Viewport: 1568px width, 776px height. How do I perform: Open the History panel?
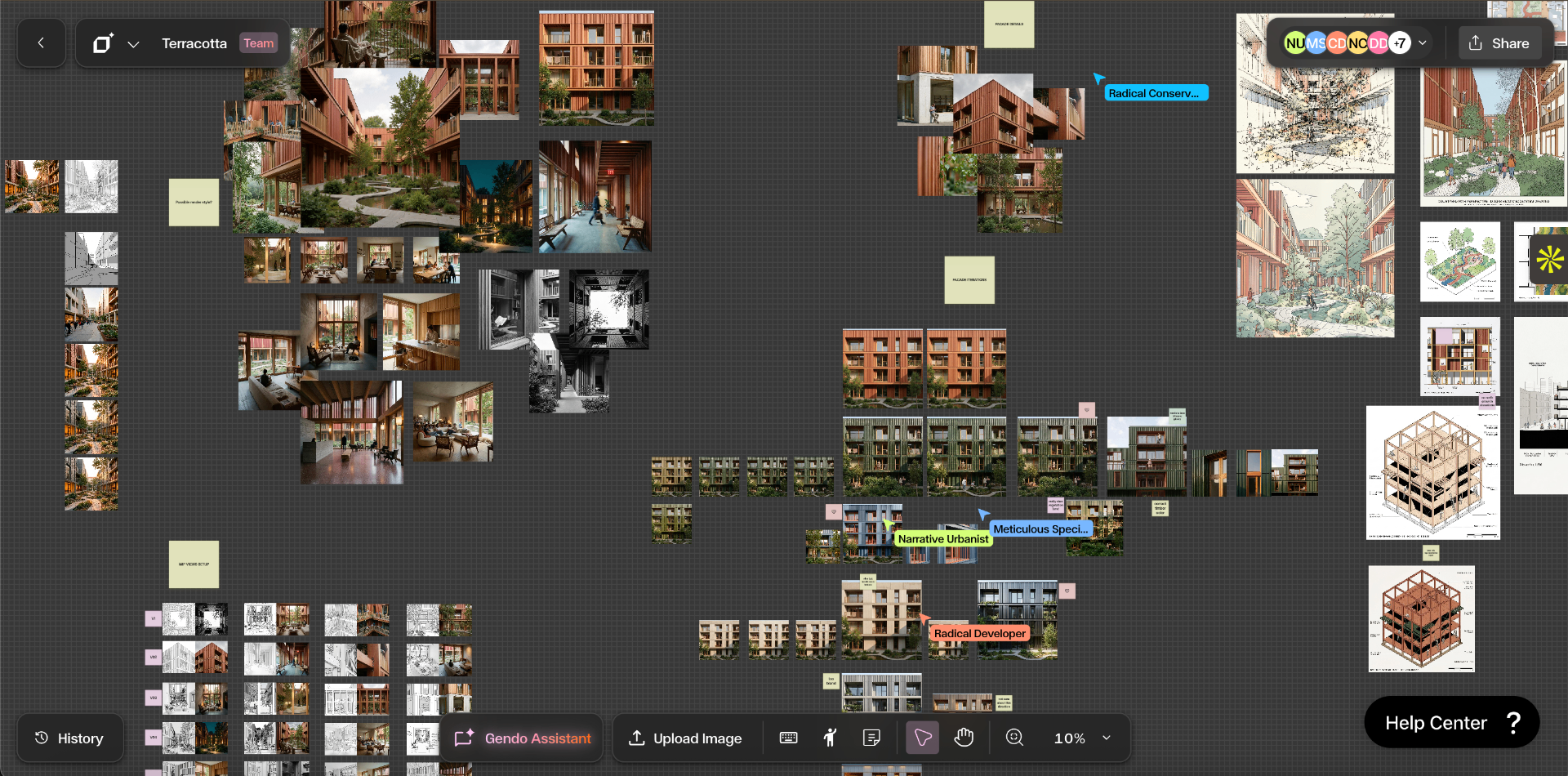(70, 738)
